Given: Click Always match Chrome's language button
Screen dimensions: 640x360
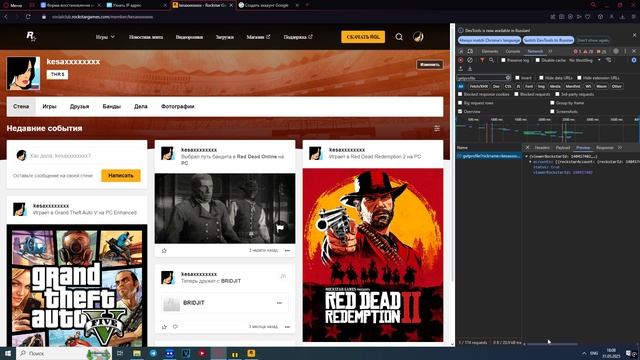Looking at the screenshot, I should point(489,40).
